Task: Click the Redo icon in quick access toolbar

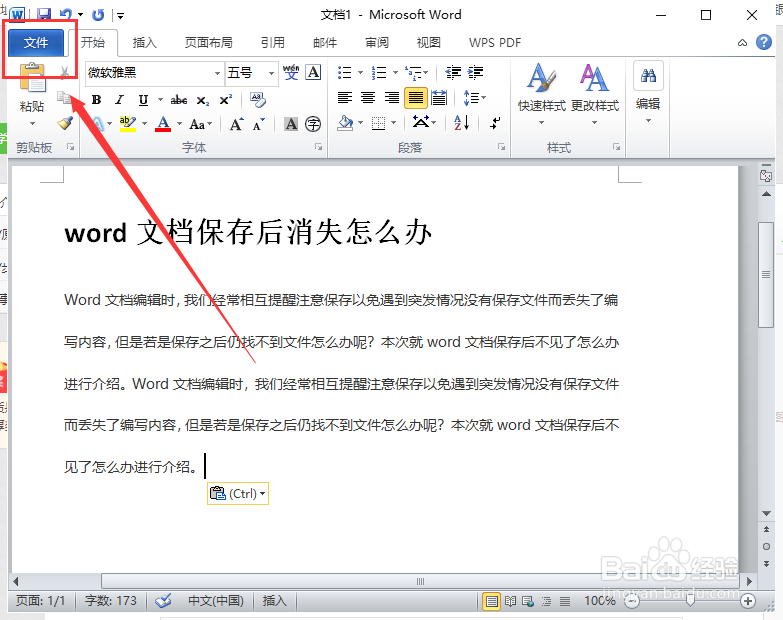Action: coord(98,14)
